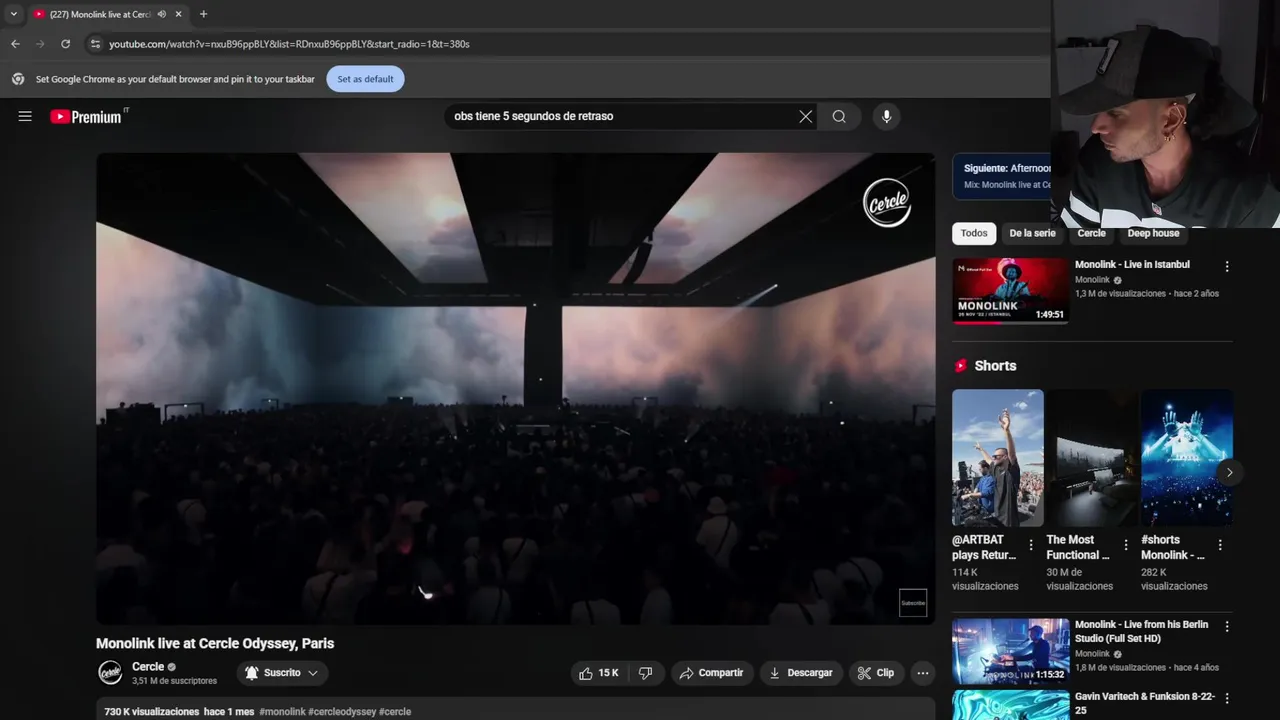Close the Monolink live at Cercle tab
This screenshot has height=720, width=1280.
point(179,14)
